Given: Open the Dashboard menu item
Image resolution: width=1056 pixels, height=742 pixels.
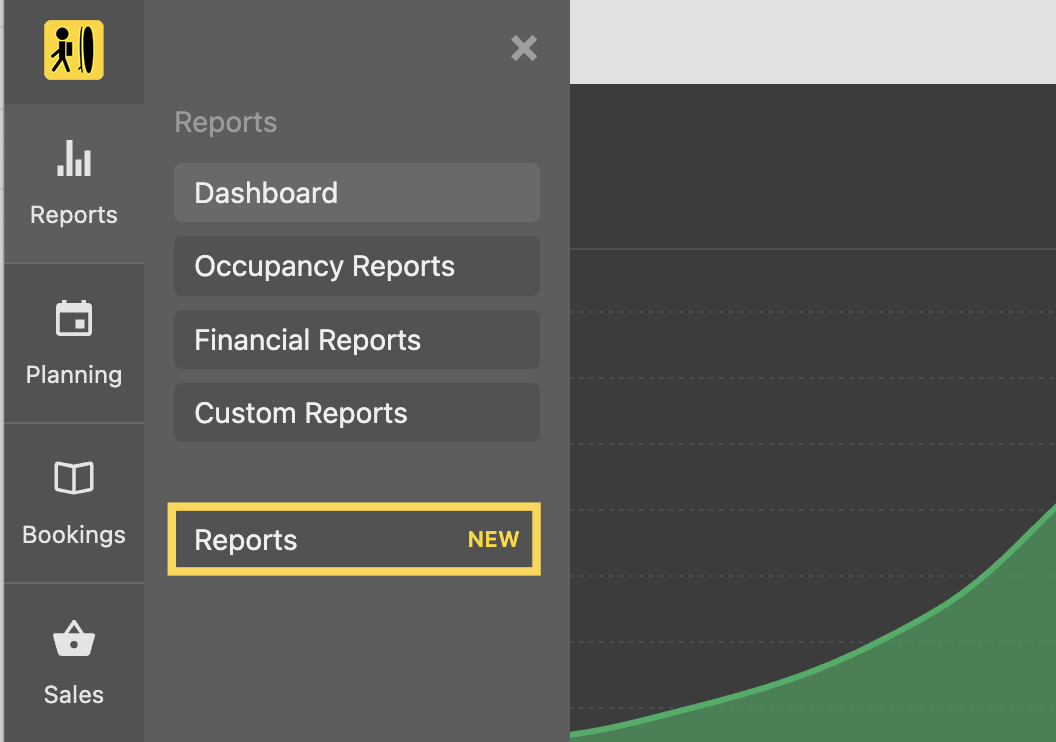Looking at the screenshot, I should (x=356, y=193).
